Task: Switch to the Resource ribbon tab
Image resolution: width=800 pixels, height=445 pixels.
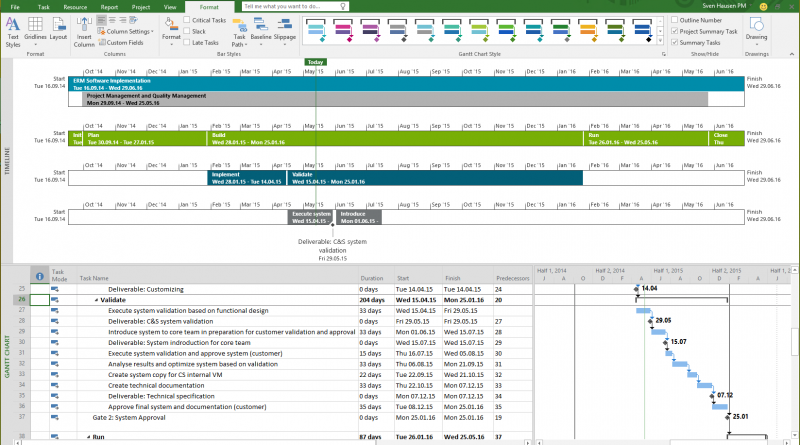Action: tap(75, 6)
